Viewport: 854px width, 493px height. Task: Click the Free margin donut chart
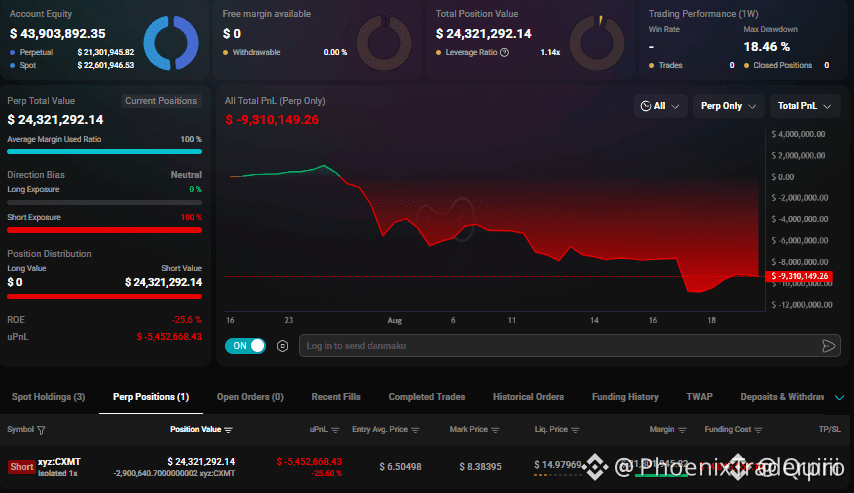(x=384, y=43)
